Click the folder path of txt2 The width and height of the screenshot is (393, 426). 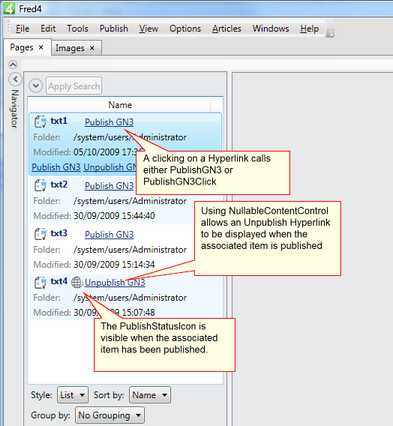(130, 201)
